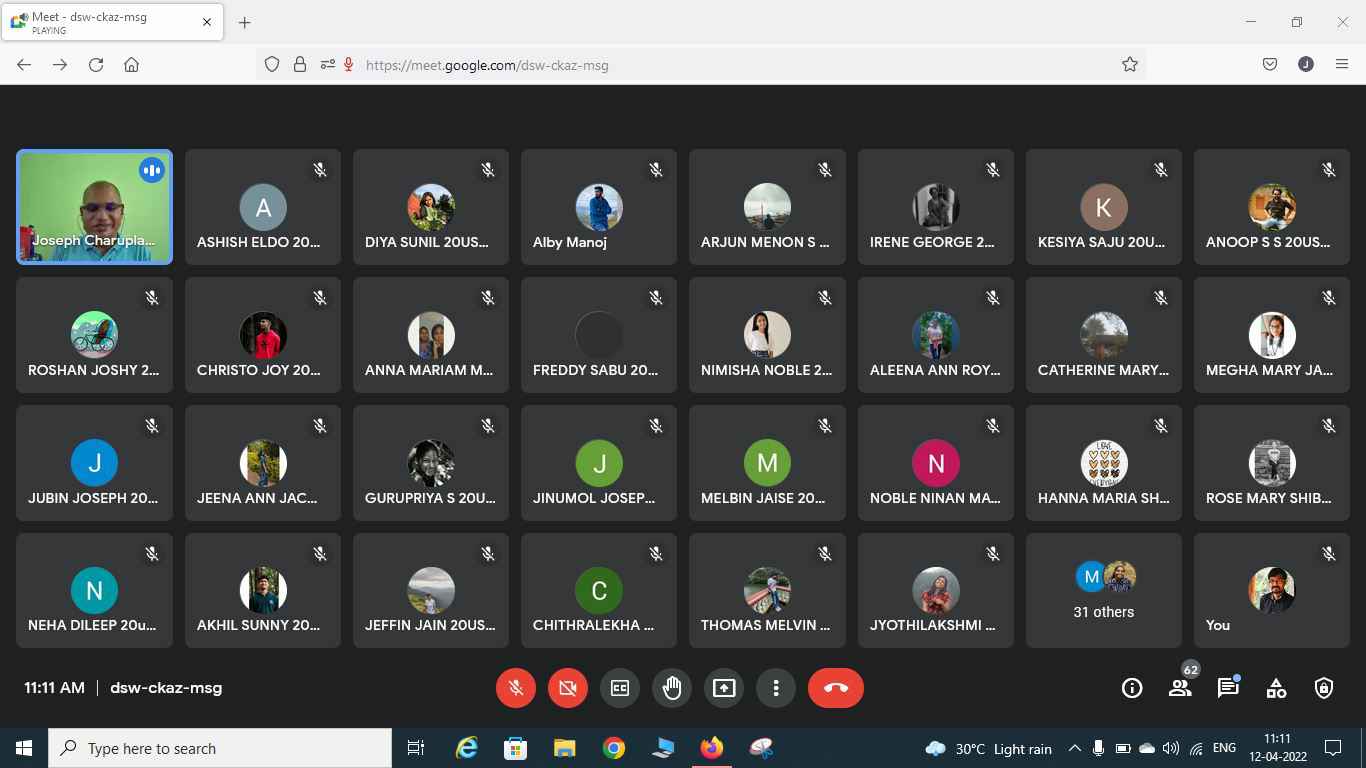Select ROSHAN JOSHY name label
1366x768 pixels.
click(x=94, y=370)
